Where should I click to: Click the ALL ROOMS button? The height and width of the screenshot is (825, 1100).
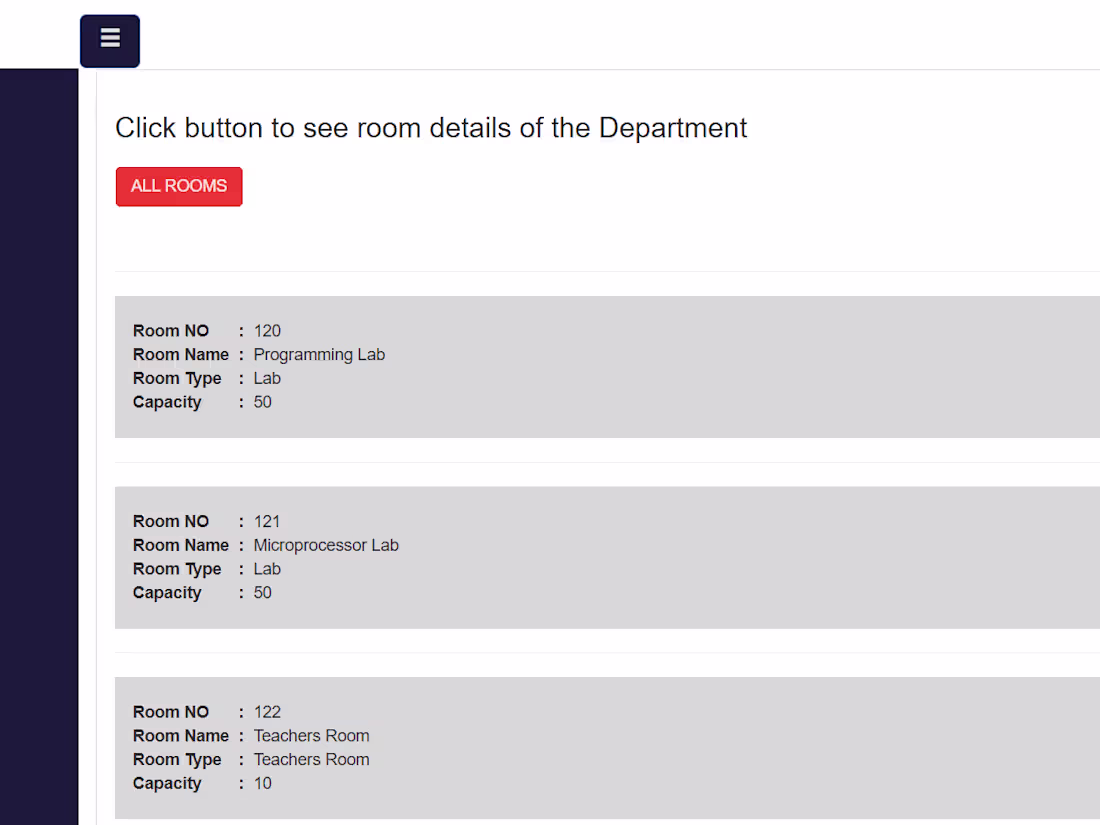[179, 186]
